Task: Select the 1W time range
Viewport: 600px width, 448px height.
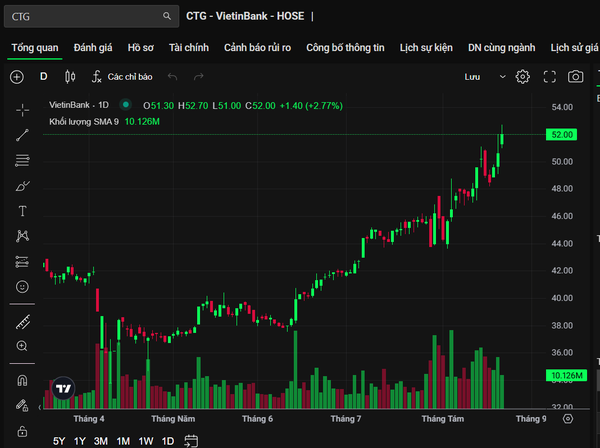Action: [x=146, y=441]
